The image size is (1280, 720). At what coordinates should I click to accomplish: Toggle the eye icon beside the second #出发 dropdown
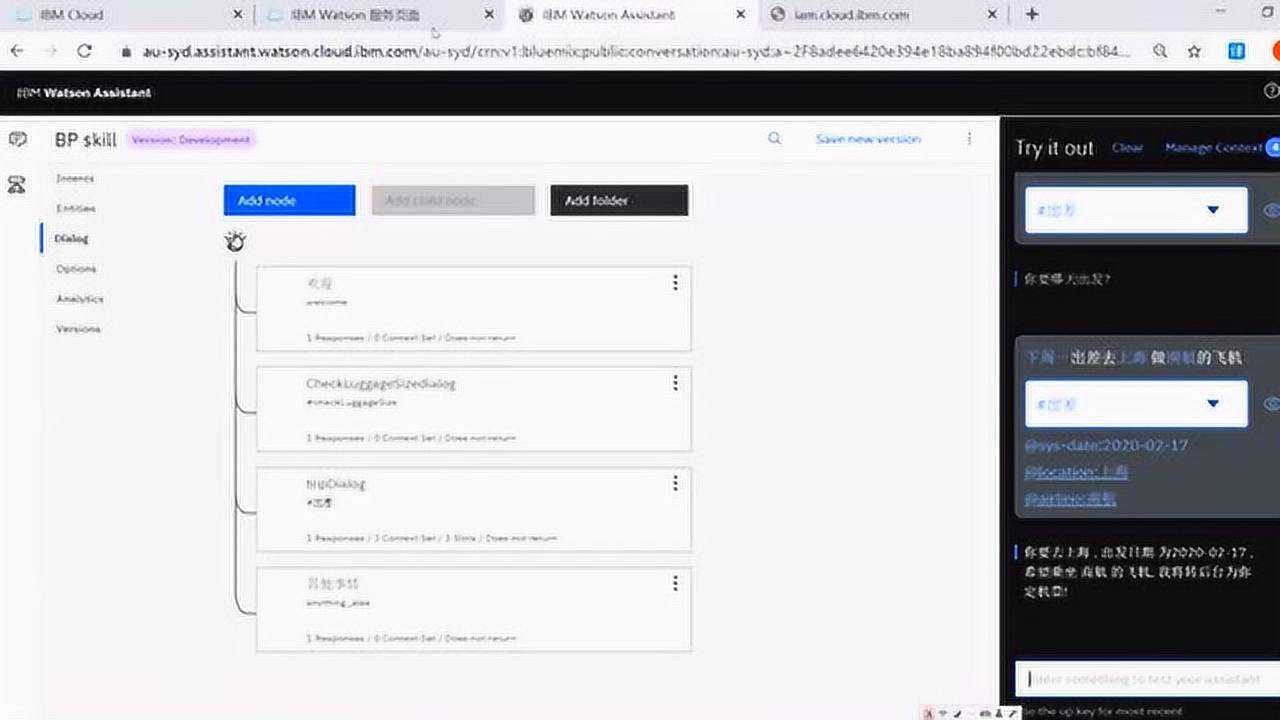pyautogui.click(x=1271, y=403)
